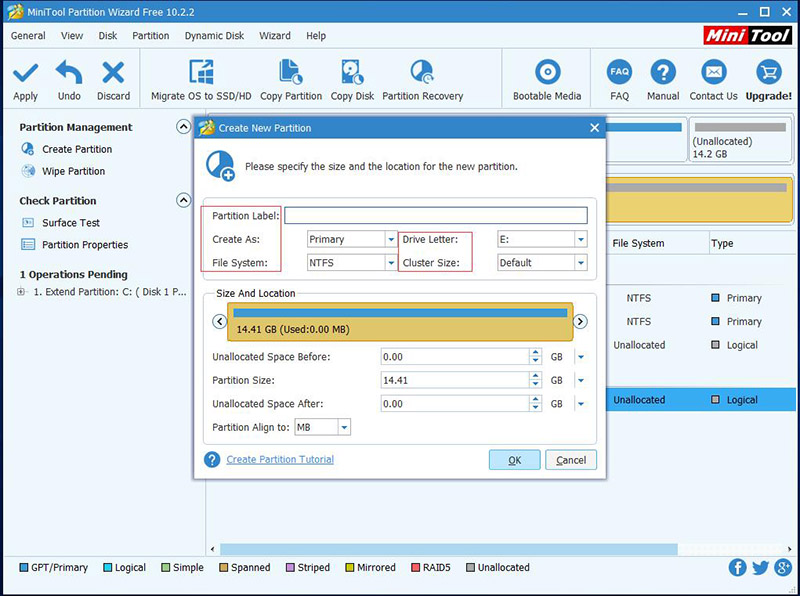Open the Dynamic Disk menu
This screenshot has width=800, height=596.
point(214,36)
